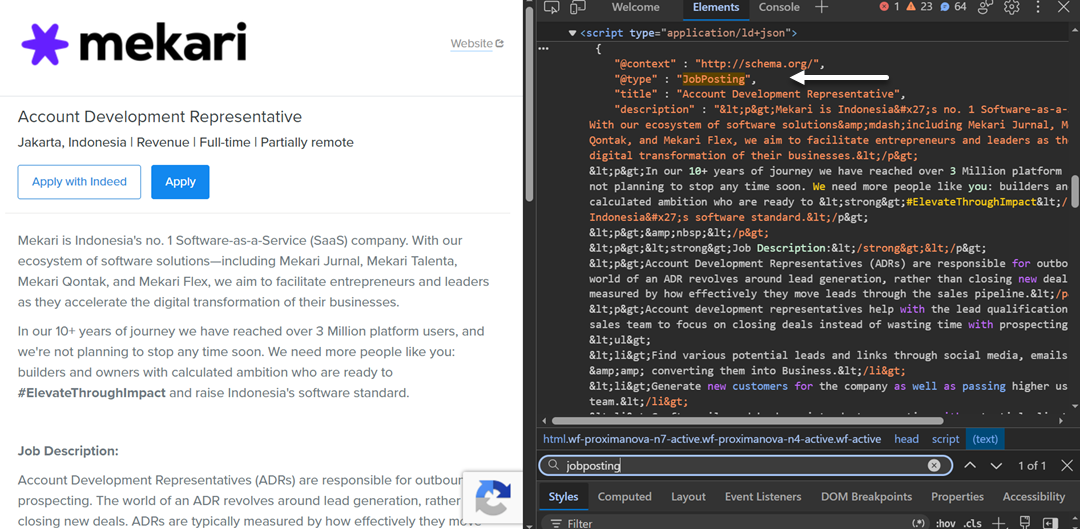Click the #ElevateThroughImpact bold text

92,393
